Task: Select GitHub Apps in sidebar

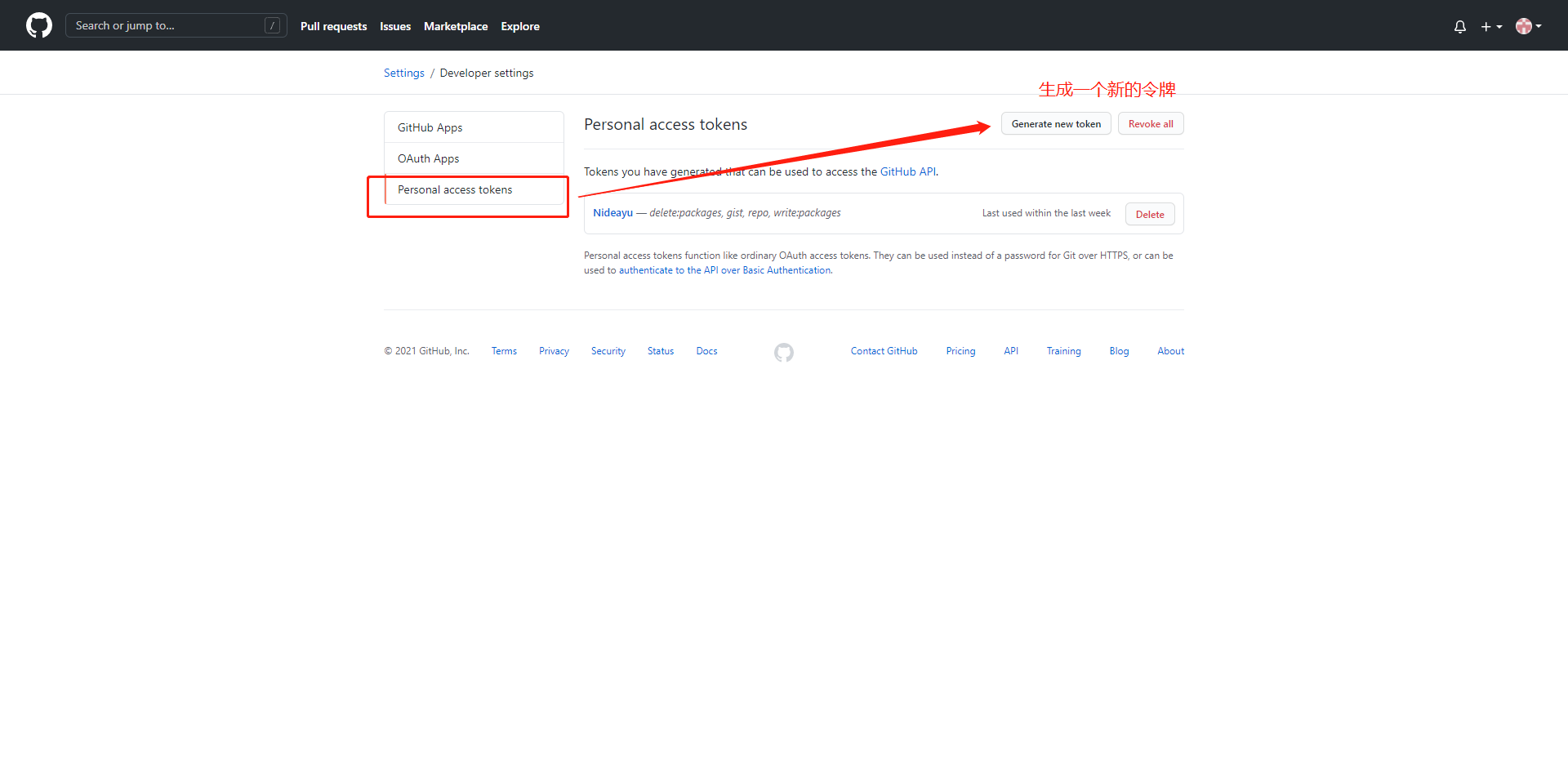Action: pyautogui.click(x=474, y=127)
